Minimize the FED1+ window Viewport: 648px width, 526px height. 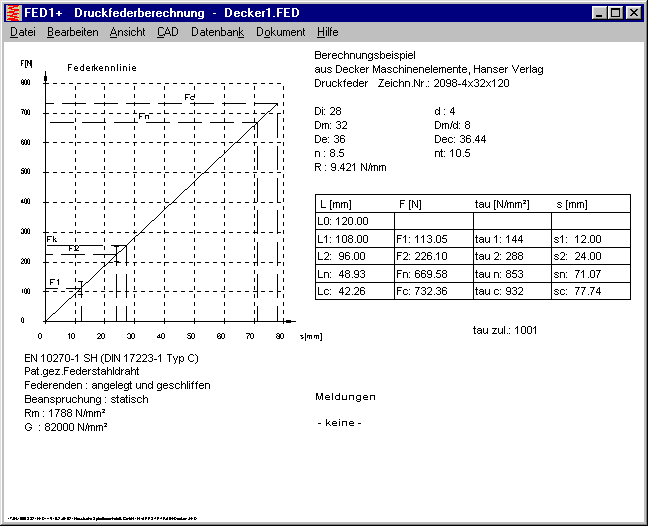(600, 13)
